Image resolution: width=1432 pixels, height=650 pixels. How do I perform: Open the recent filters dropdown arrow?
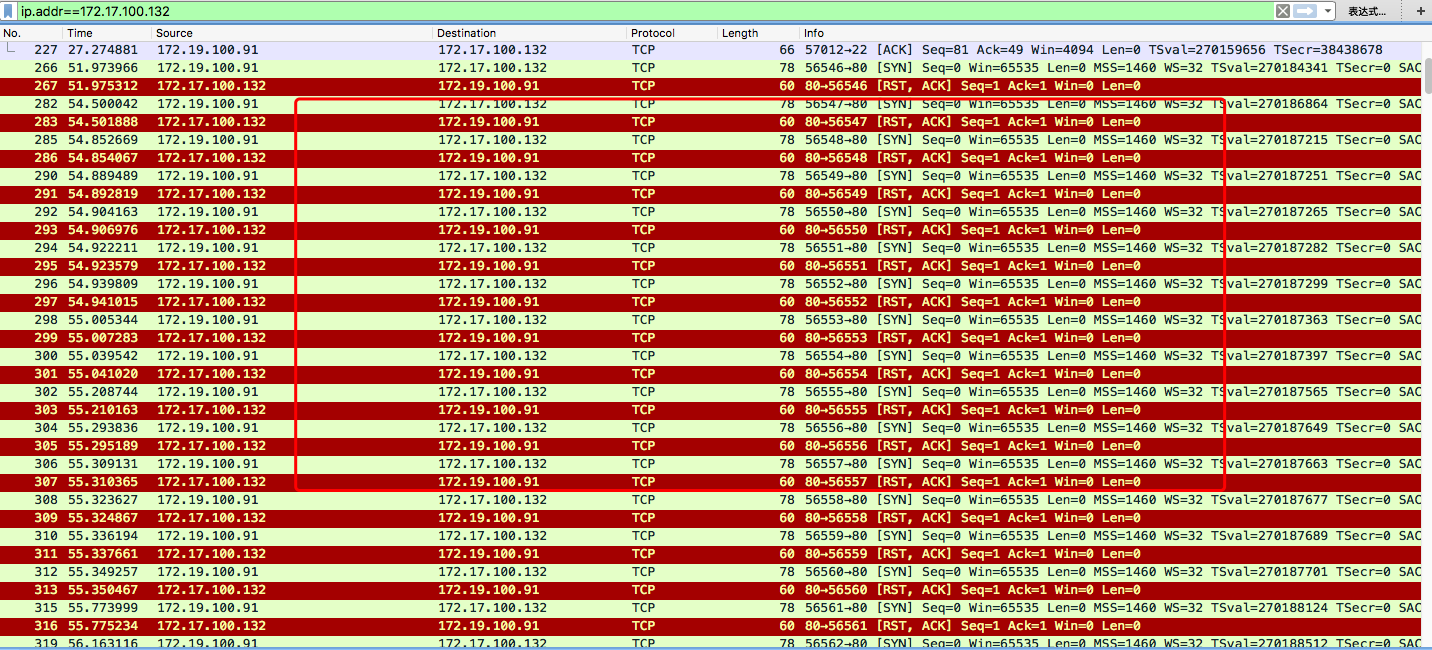point(1328,10)
